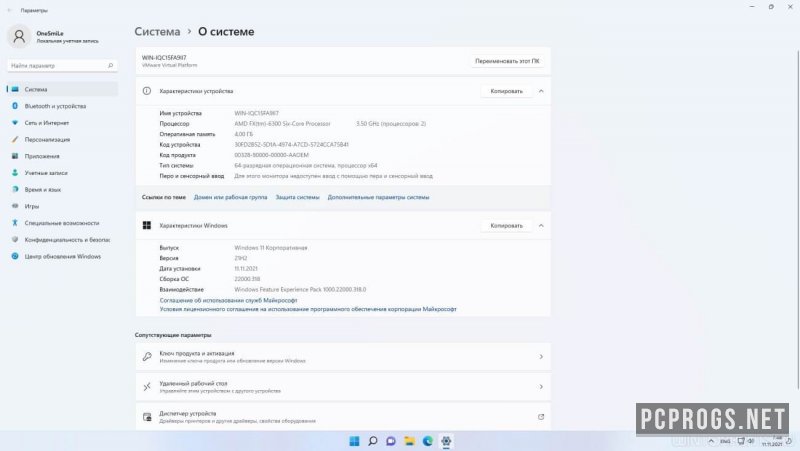Select the processor value AMD FX-6300 text

[282, 123]
